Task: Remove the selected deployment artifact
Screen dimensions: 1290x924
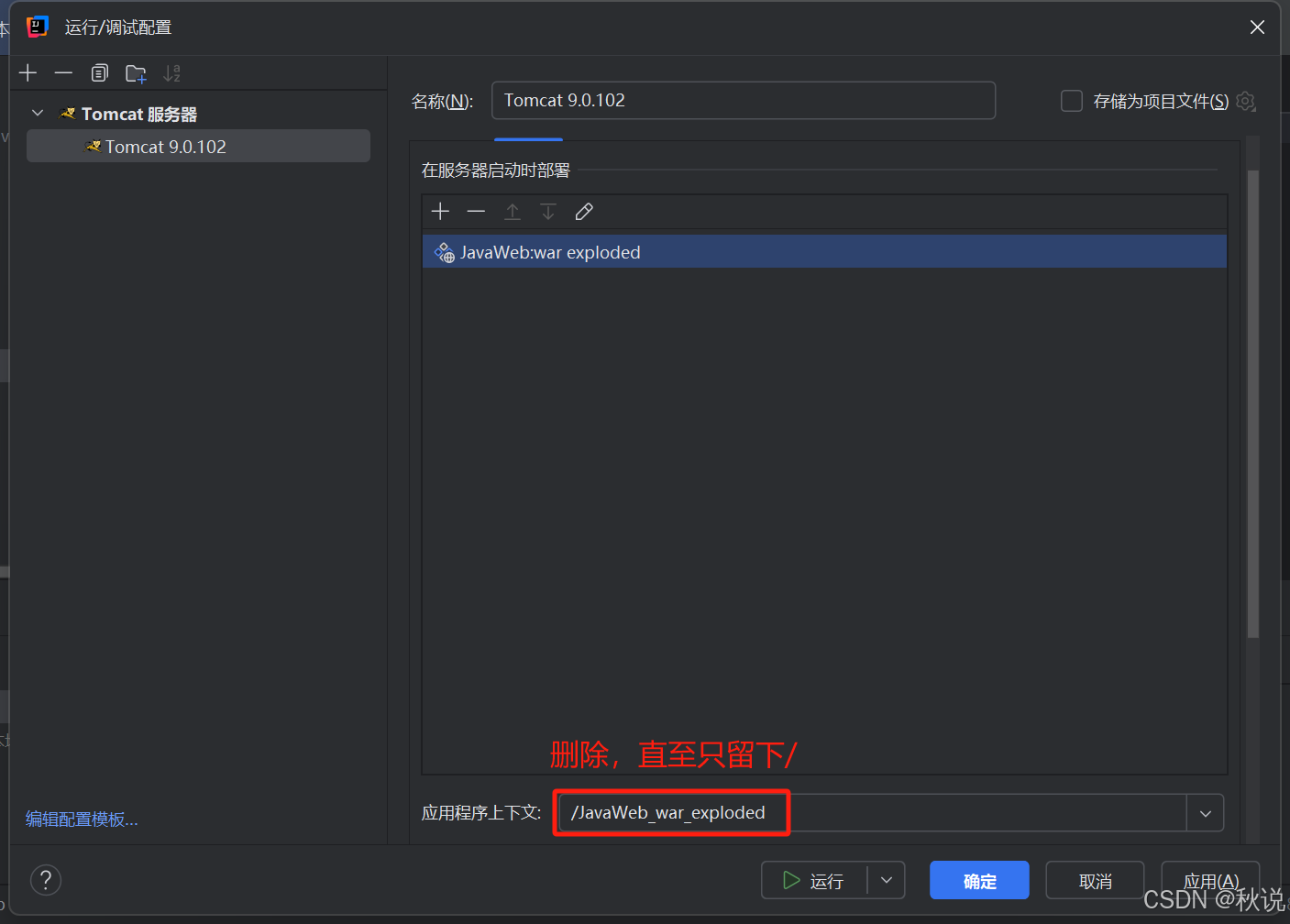Action: (x=476, y=212)
